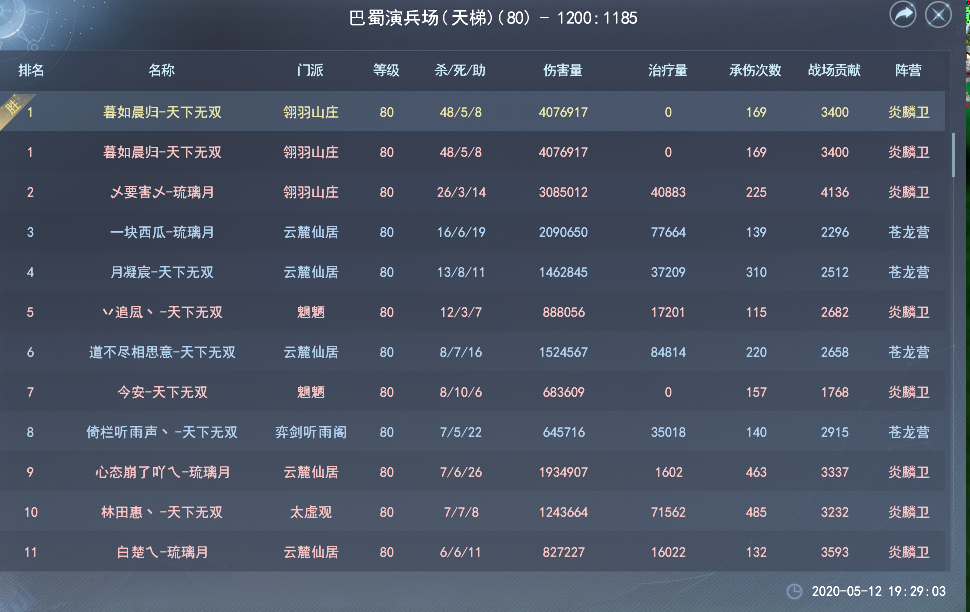Close the battlefield scoreboard window

(937, 15)
